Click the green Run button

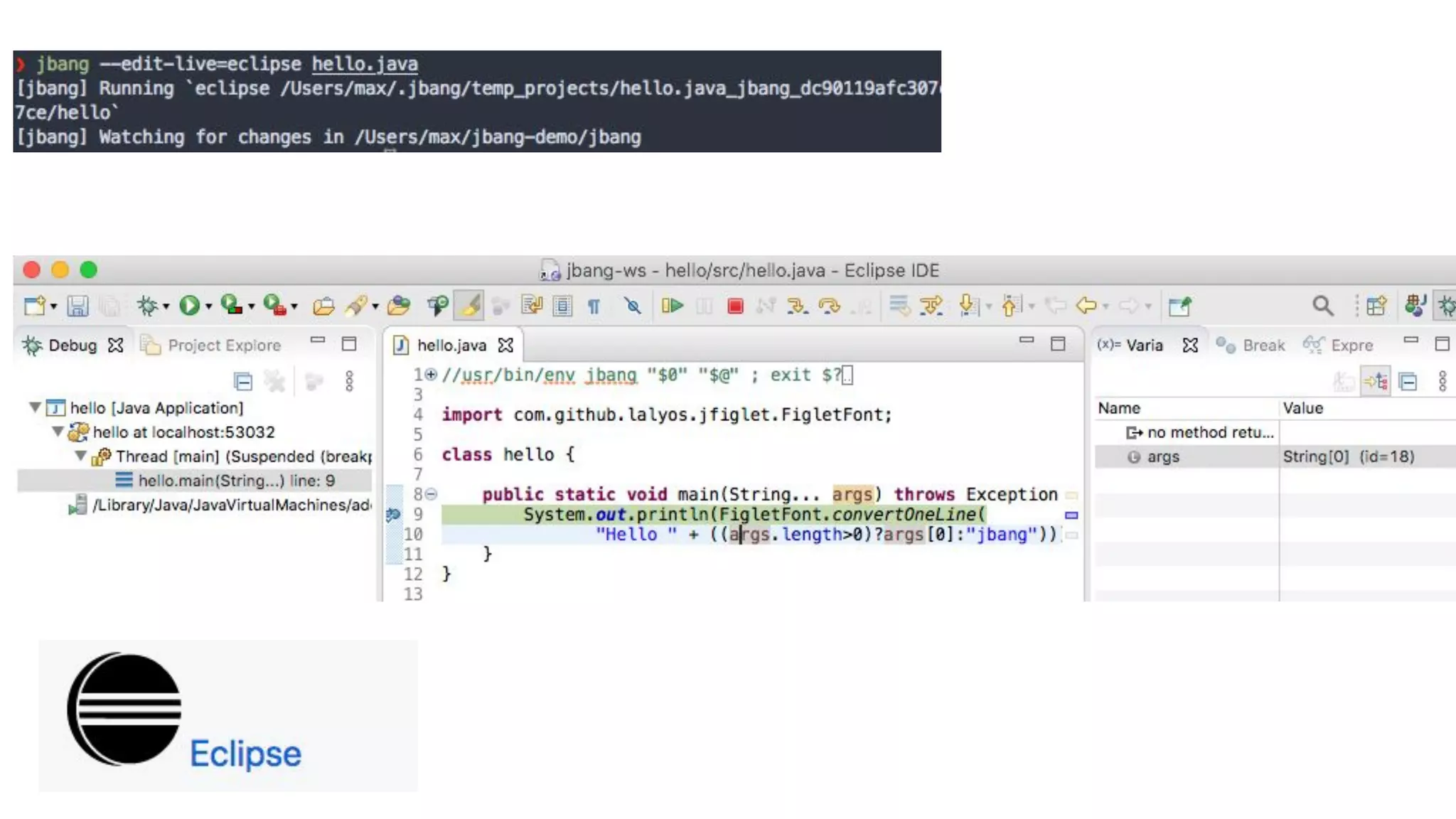(189, 306)
